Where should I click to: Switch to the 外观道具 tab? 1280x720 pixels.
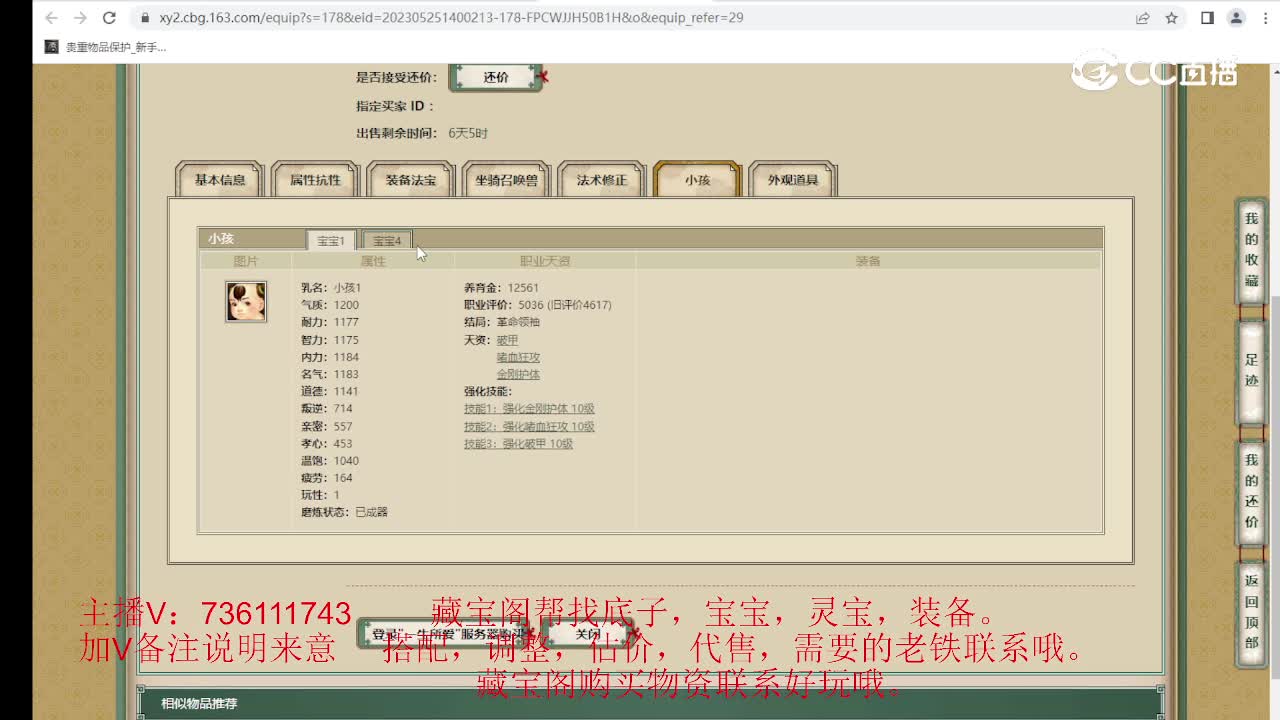click(793, 180)
